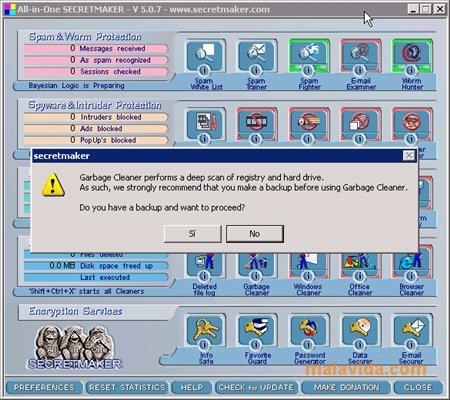Click RESET STATISTICS
450x400 pixels.
click(x=127, y=387)
